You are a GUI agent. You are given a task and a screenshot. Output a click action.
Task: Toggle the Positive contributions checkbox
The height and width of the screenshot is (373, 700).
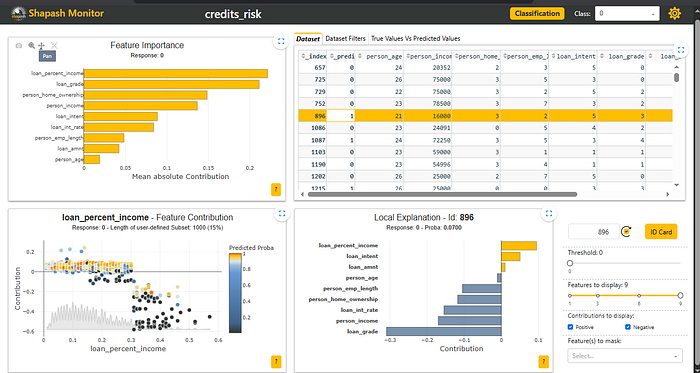(x=570, y=327)
